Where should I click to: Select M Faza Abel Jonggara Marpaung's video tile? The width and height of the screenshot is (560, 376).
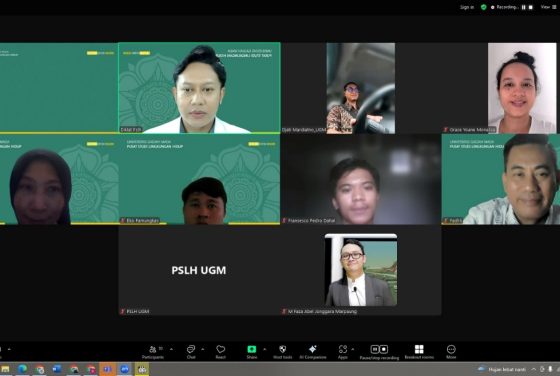pos(361,270)
